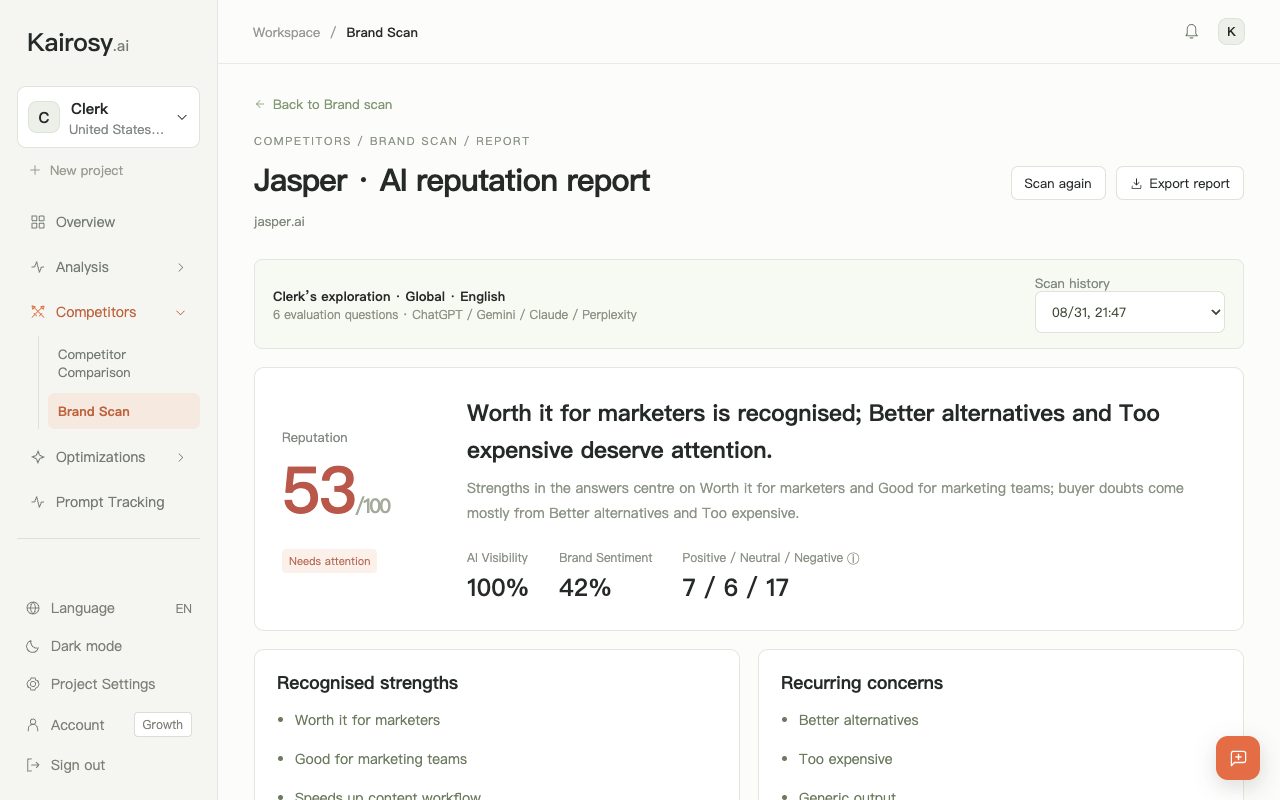Click the Account person icon
Screen dimensions: 1280x800
(33, 725)
